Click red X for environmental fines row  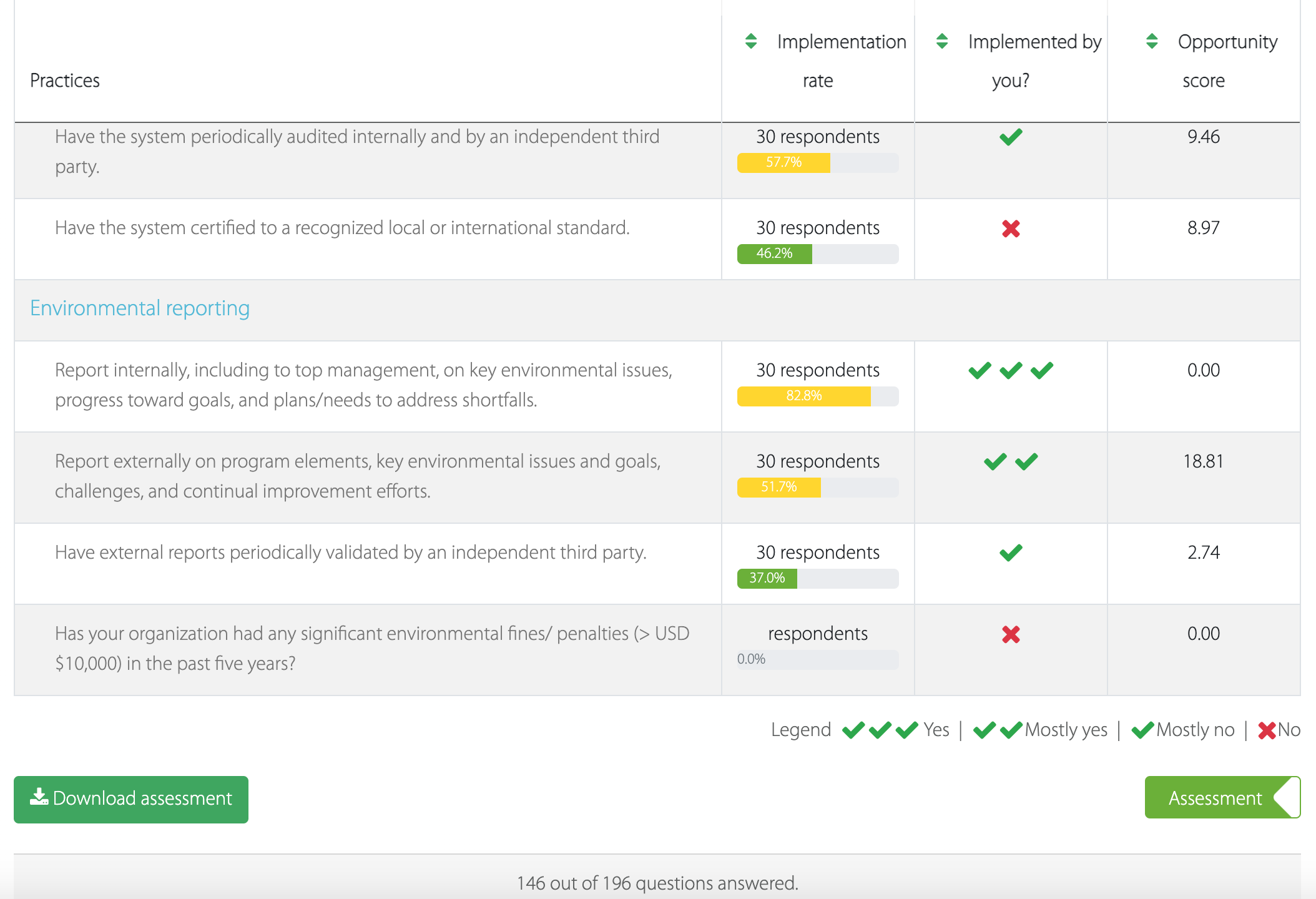point(1011,634)
